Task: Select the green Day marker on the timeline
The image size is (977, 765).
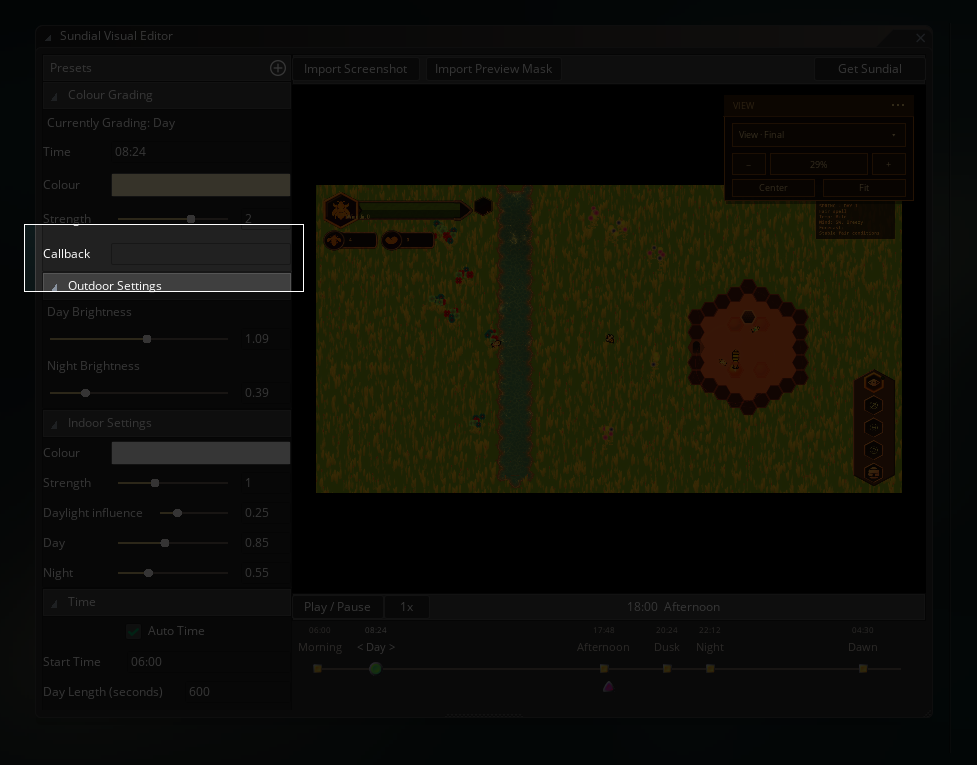Action: point(375,668)
